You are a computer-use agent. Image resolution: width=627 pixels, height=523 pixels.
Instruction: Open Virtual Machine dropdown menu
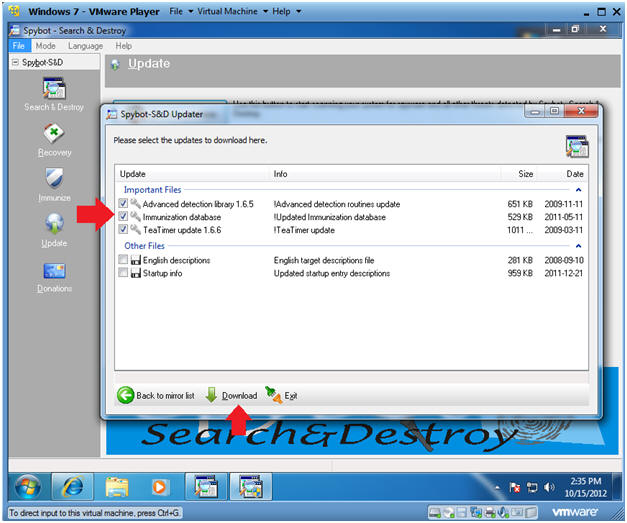click(x=232, y=11)
